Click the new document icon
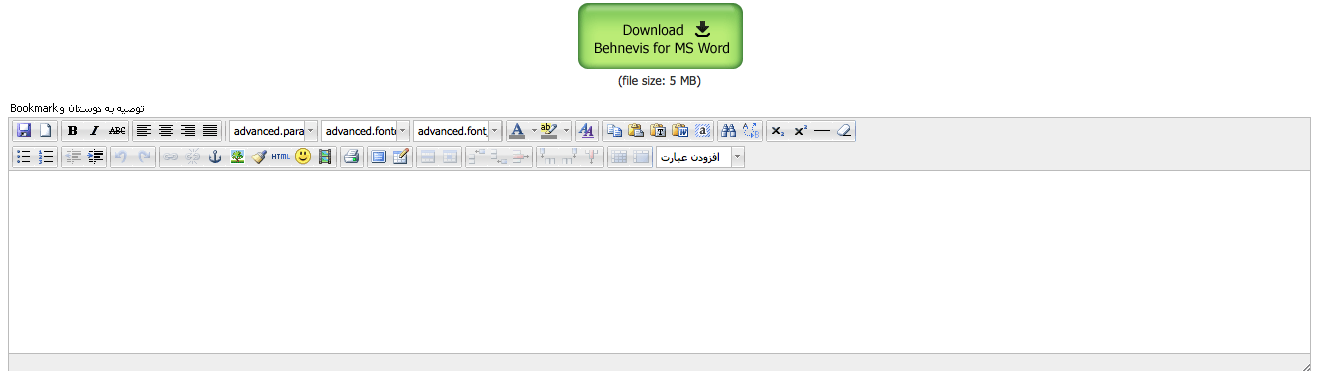The image size is (1318, 371). tap(45, 131)
